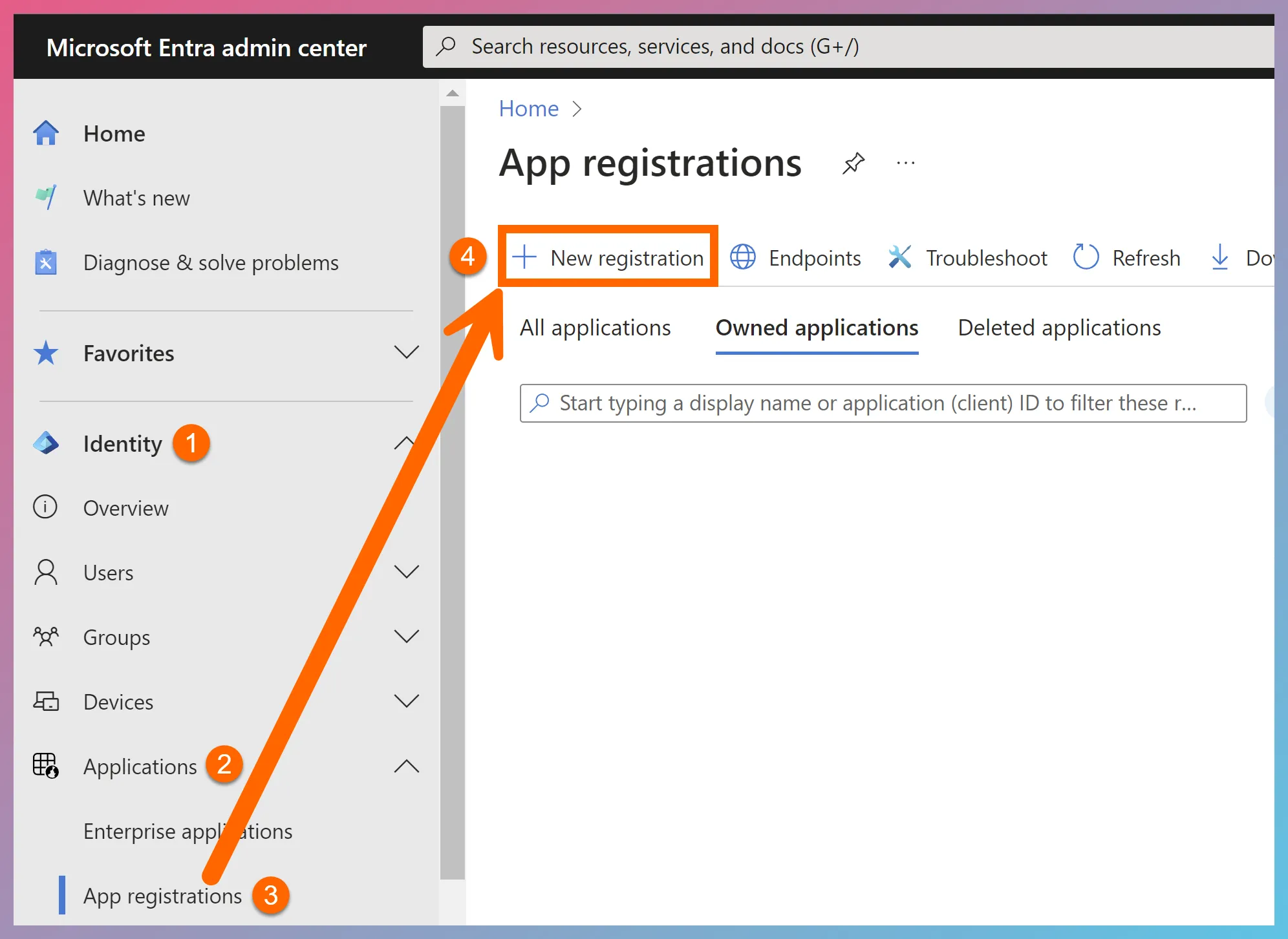Expand the Groups section

tap(407, 637)
